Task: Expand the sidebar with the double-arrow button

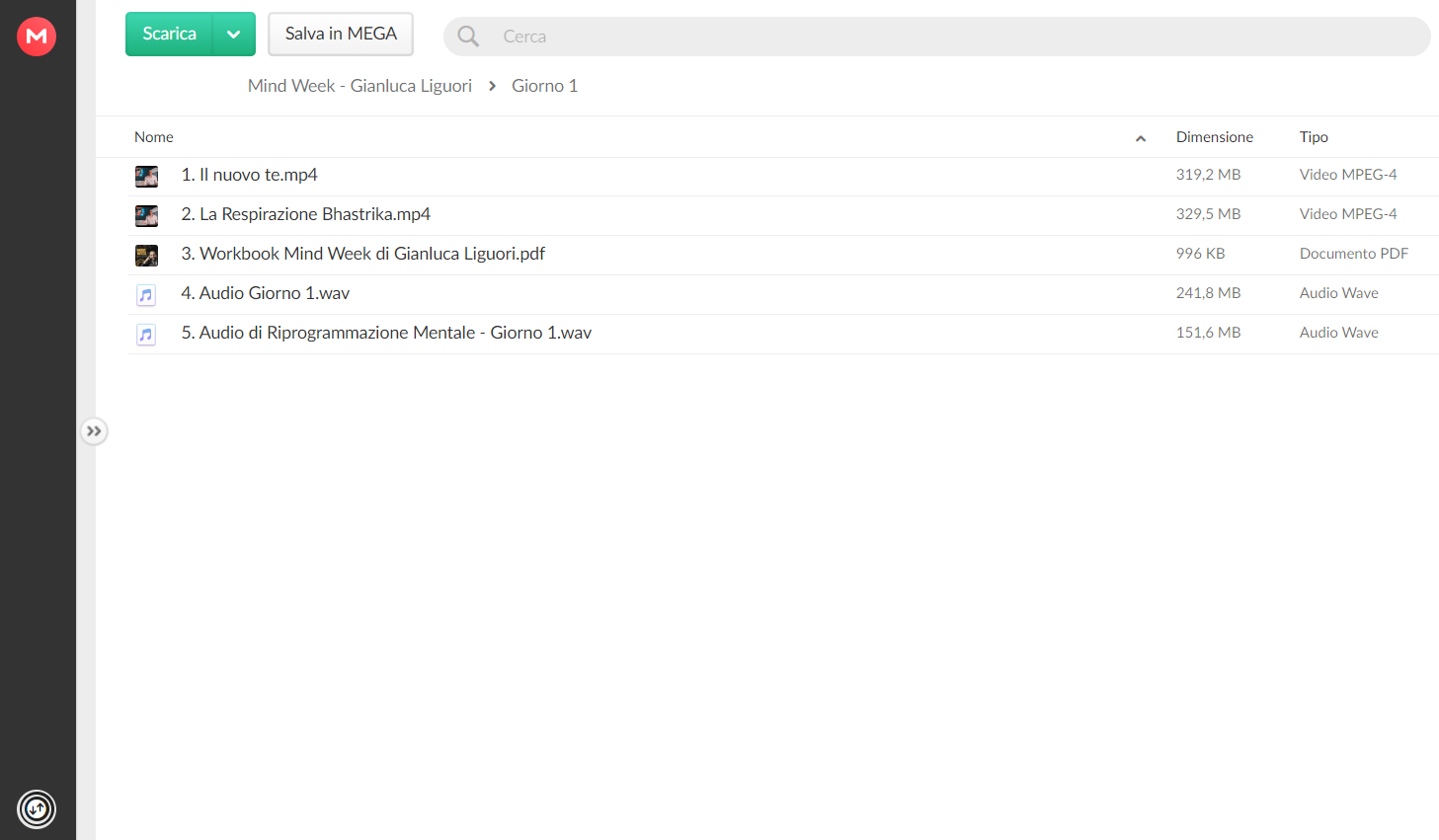Action: coord(94,431)
